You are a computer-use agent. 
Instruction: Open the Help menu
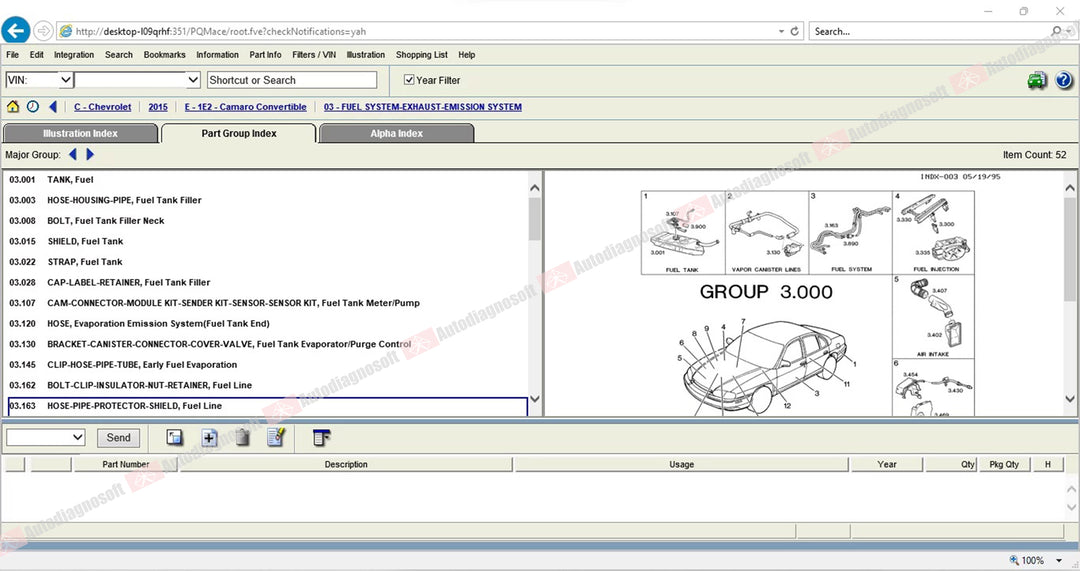pos(466,54)
